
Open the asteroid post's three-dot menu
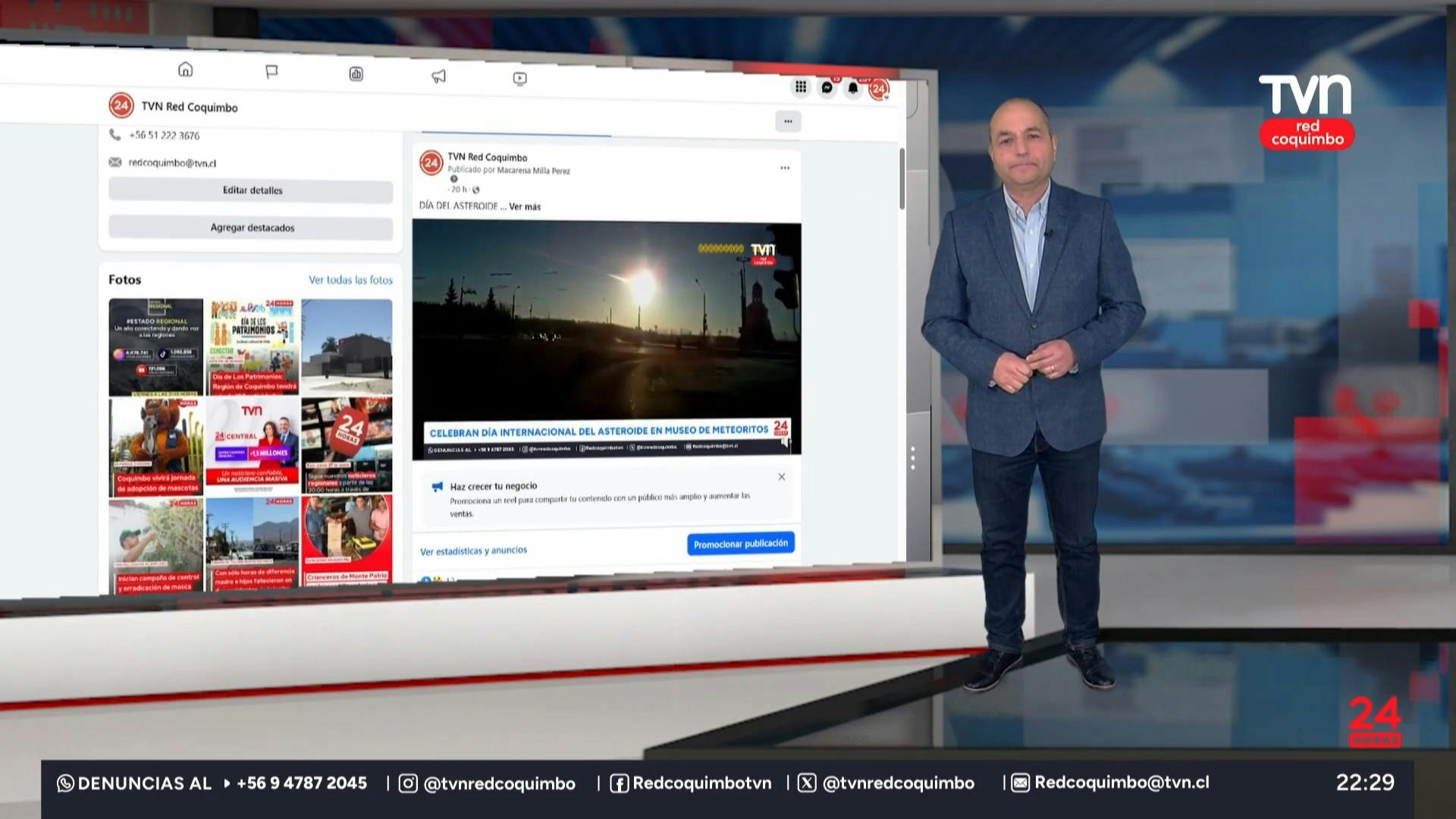785,168
